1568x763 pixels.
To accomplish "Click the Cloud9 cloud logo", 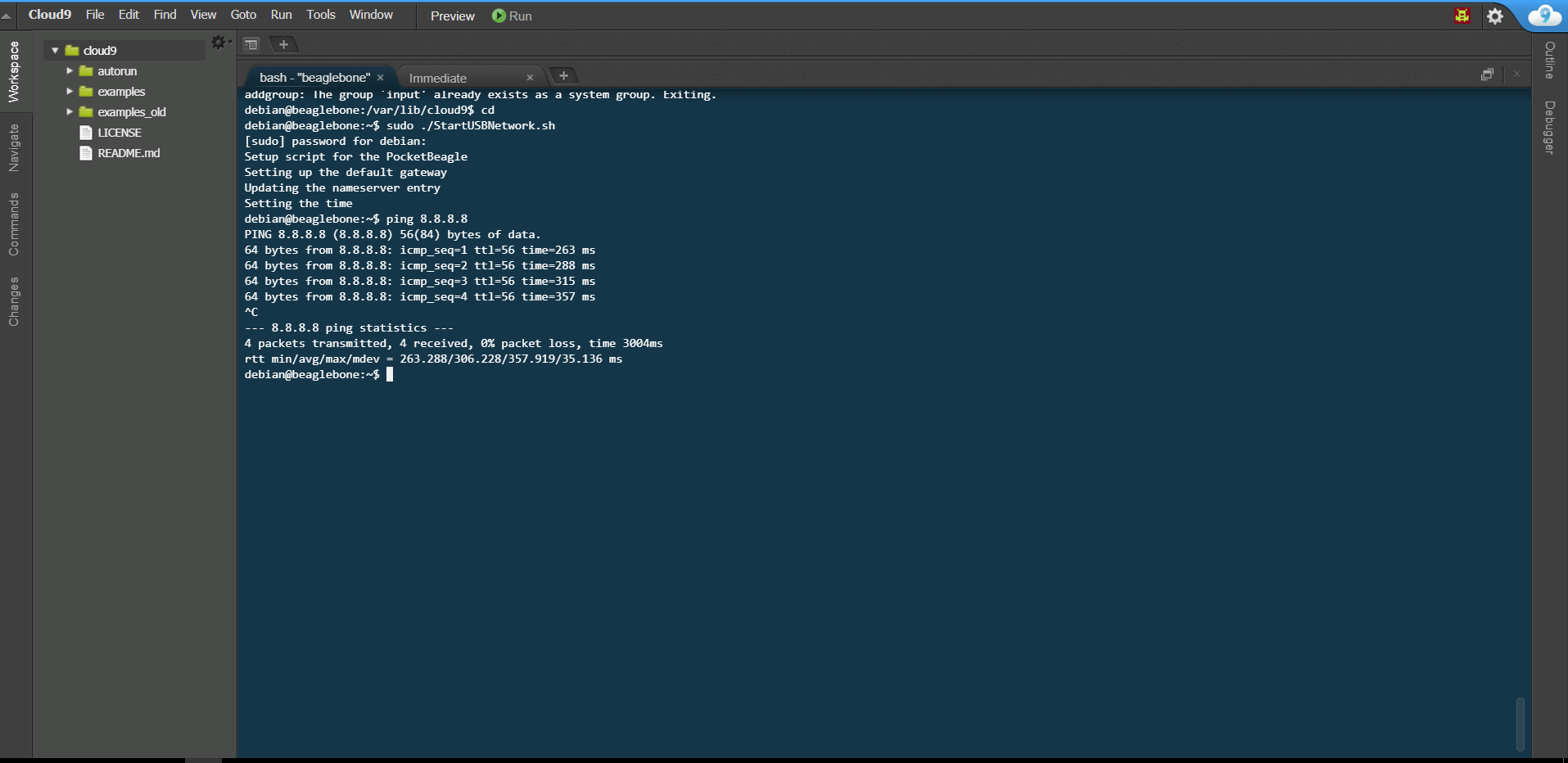I will click(x=1546, y=15).
